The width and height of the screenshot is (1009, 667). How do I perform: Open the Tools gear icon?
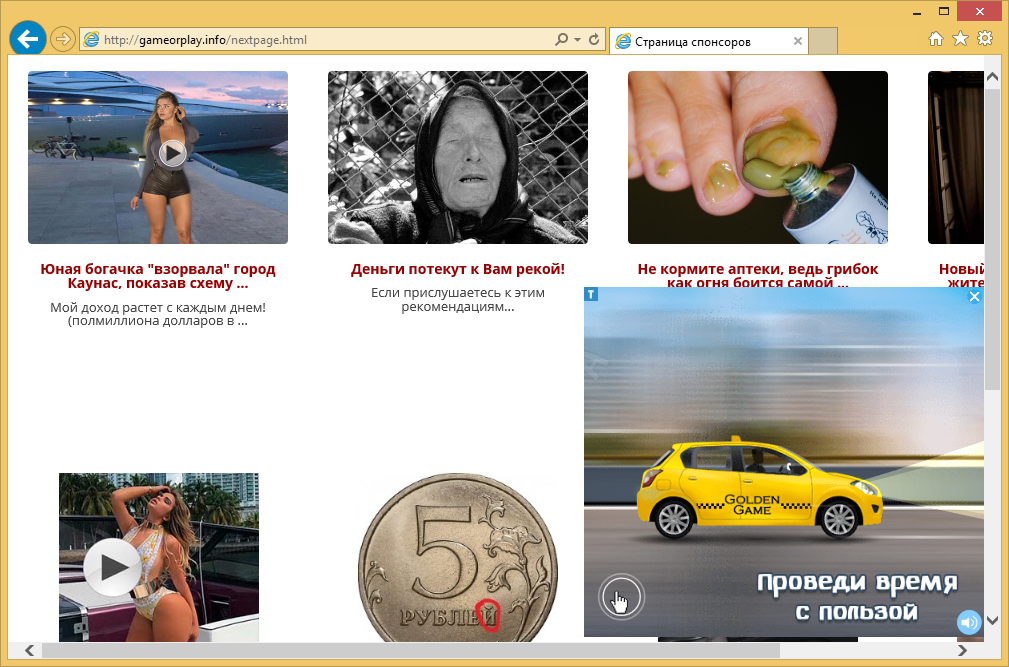(985, 39)
